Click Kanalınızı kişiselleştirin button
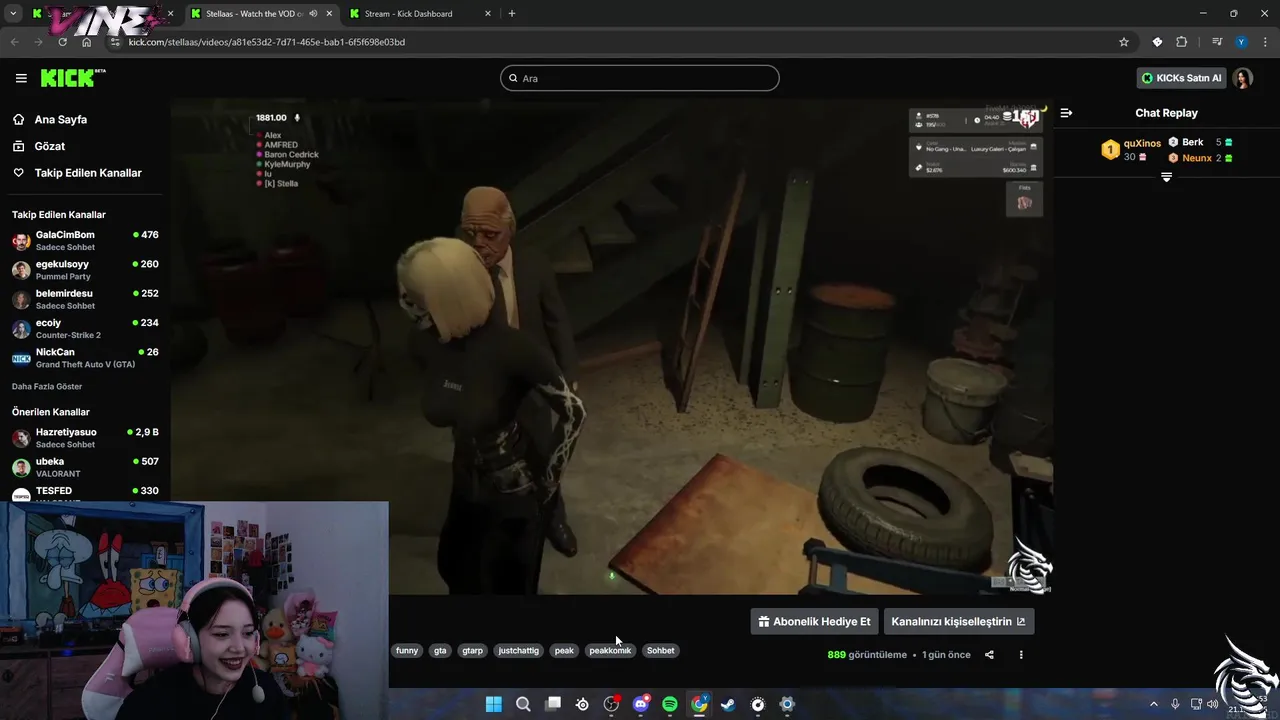 958,621
